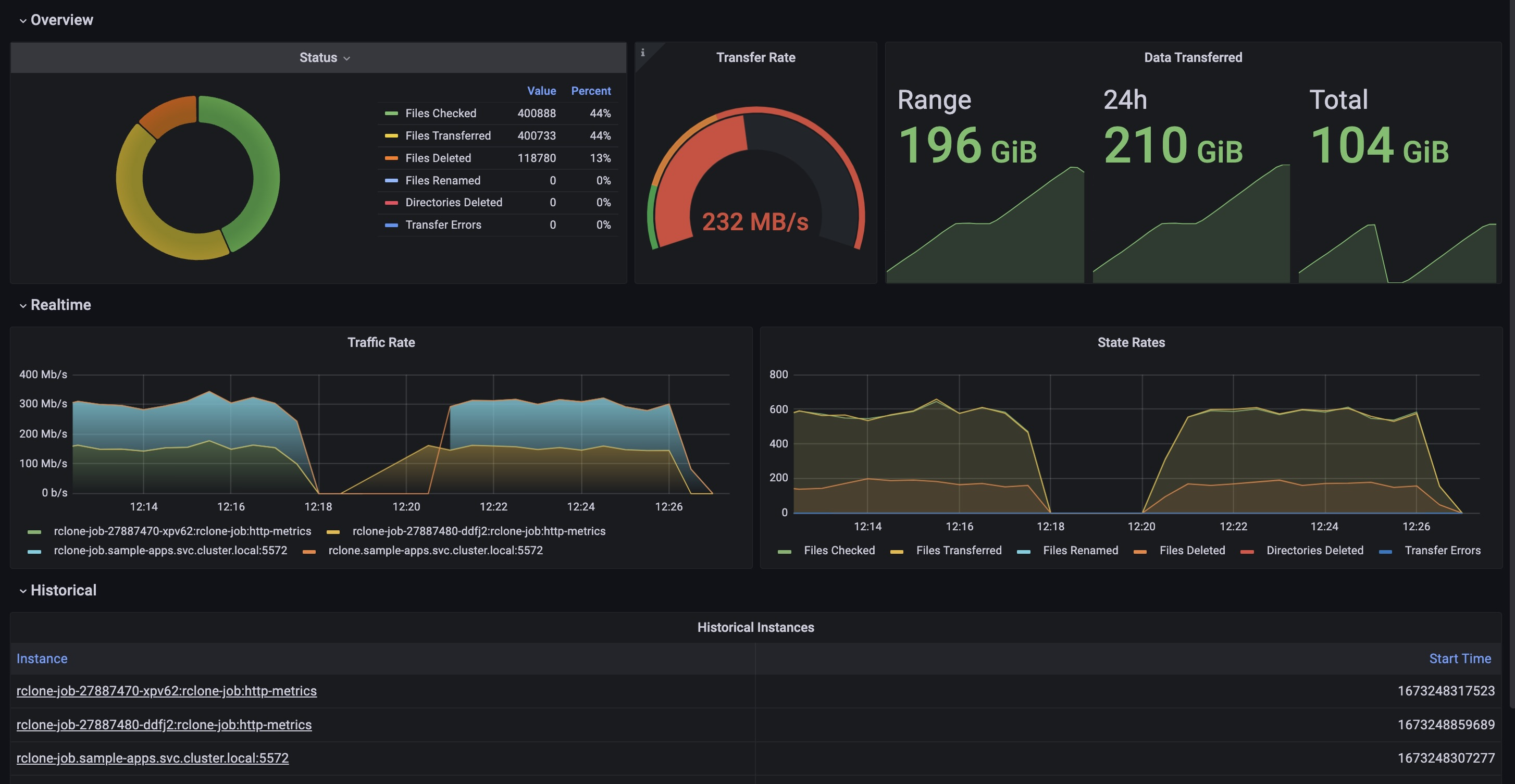
Task: Collapse the Historical row chevron
Action: coord(23,591)
